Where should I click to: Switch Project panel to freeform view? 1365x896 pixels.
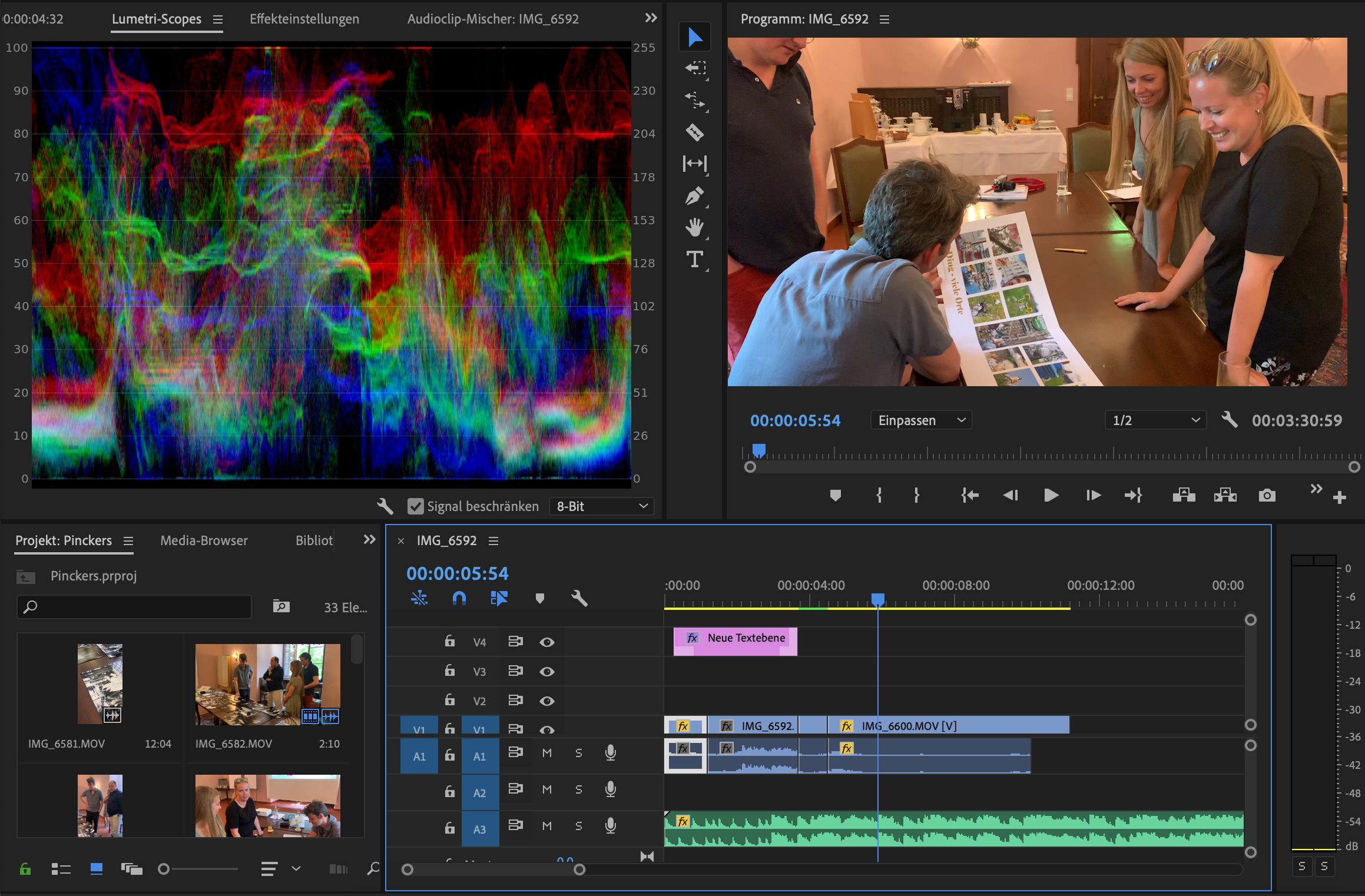coord(132,869)
